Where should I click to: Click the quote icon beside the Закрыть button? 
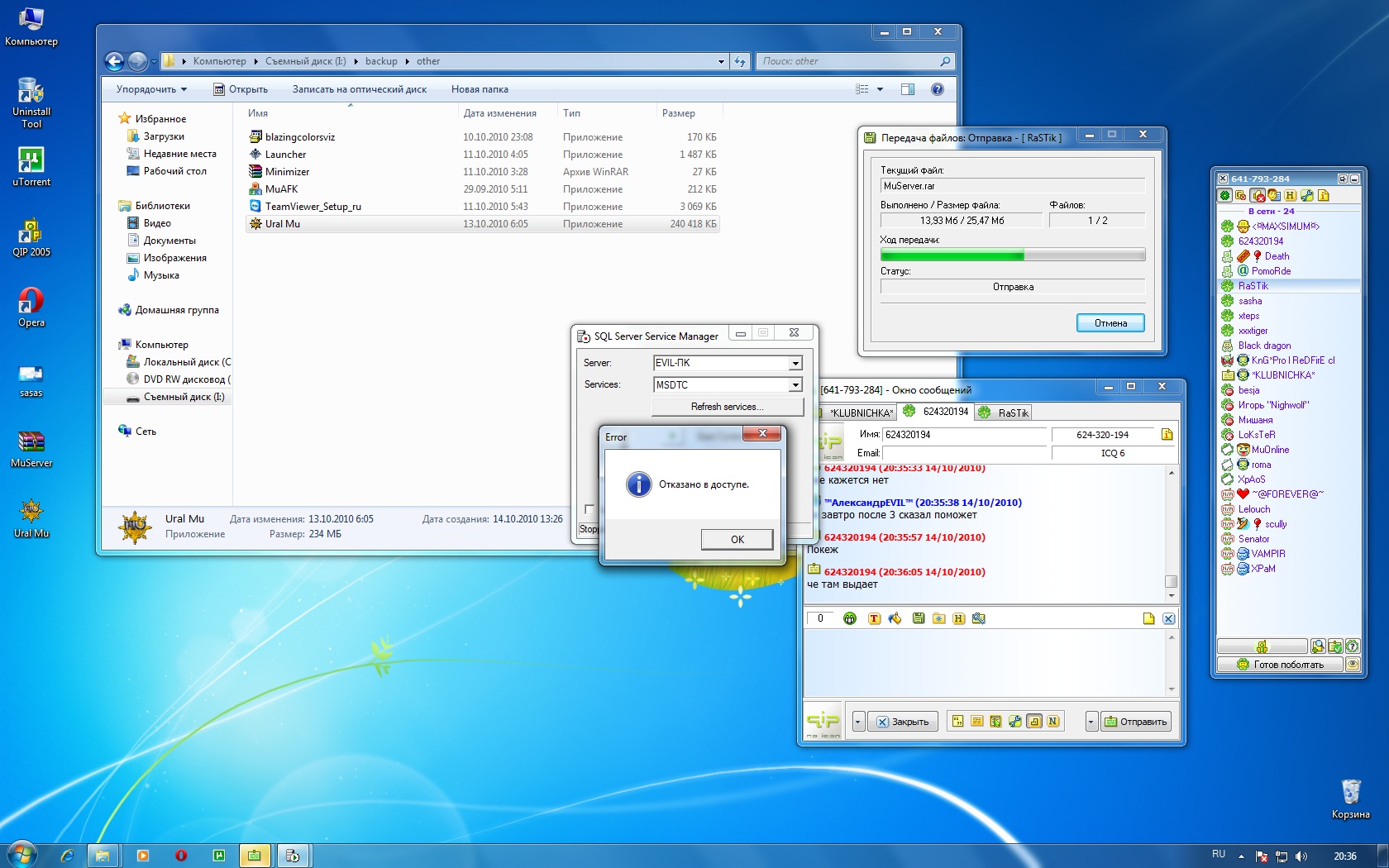[957, 722]
